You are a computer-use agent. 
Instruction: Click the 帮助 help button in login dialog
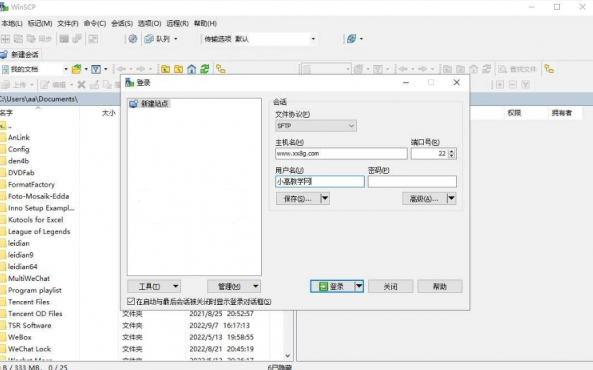tap(439, 286)
